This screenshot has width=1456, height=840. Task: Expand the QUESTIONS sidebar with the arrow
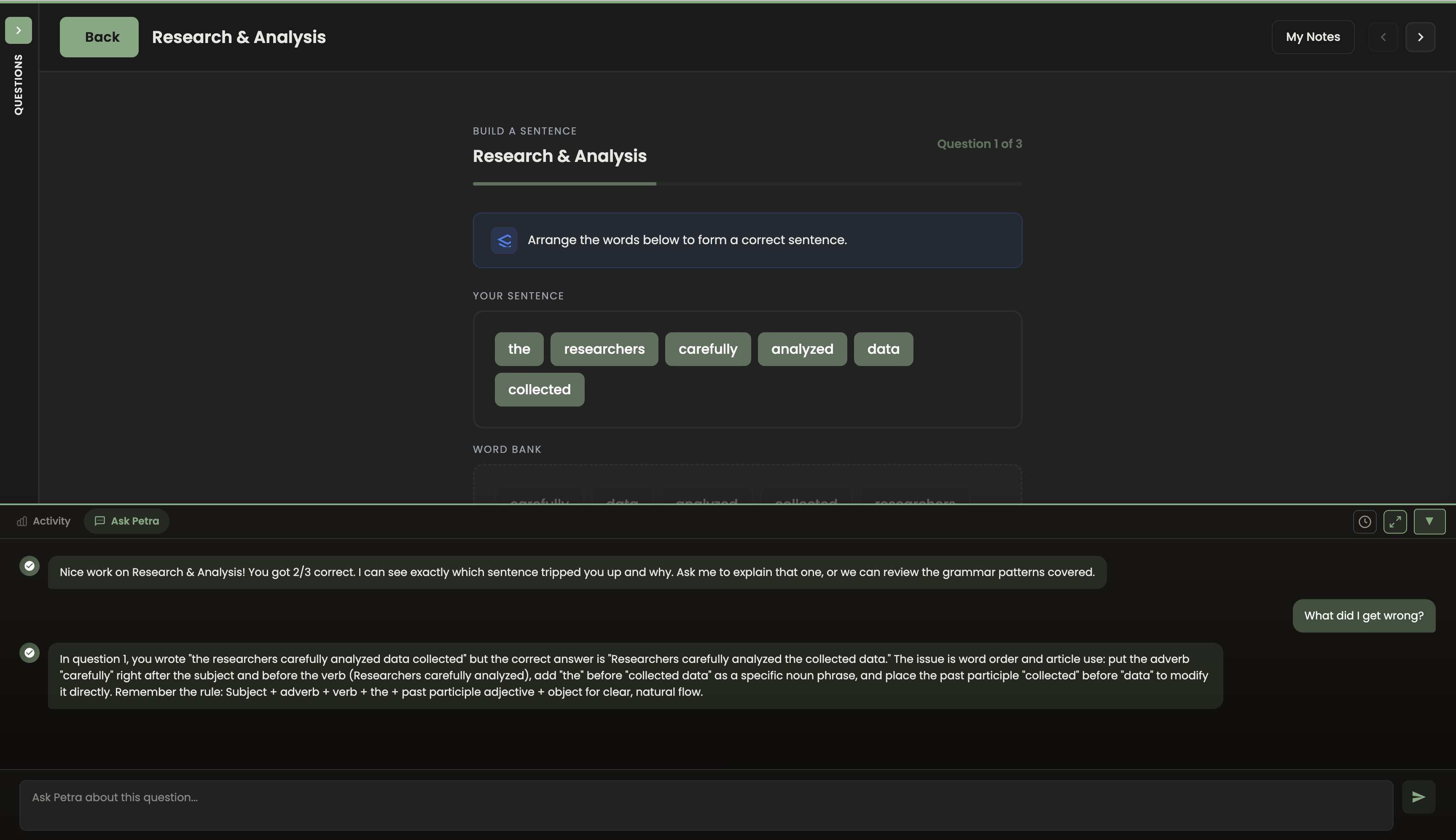(18, 30)
